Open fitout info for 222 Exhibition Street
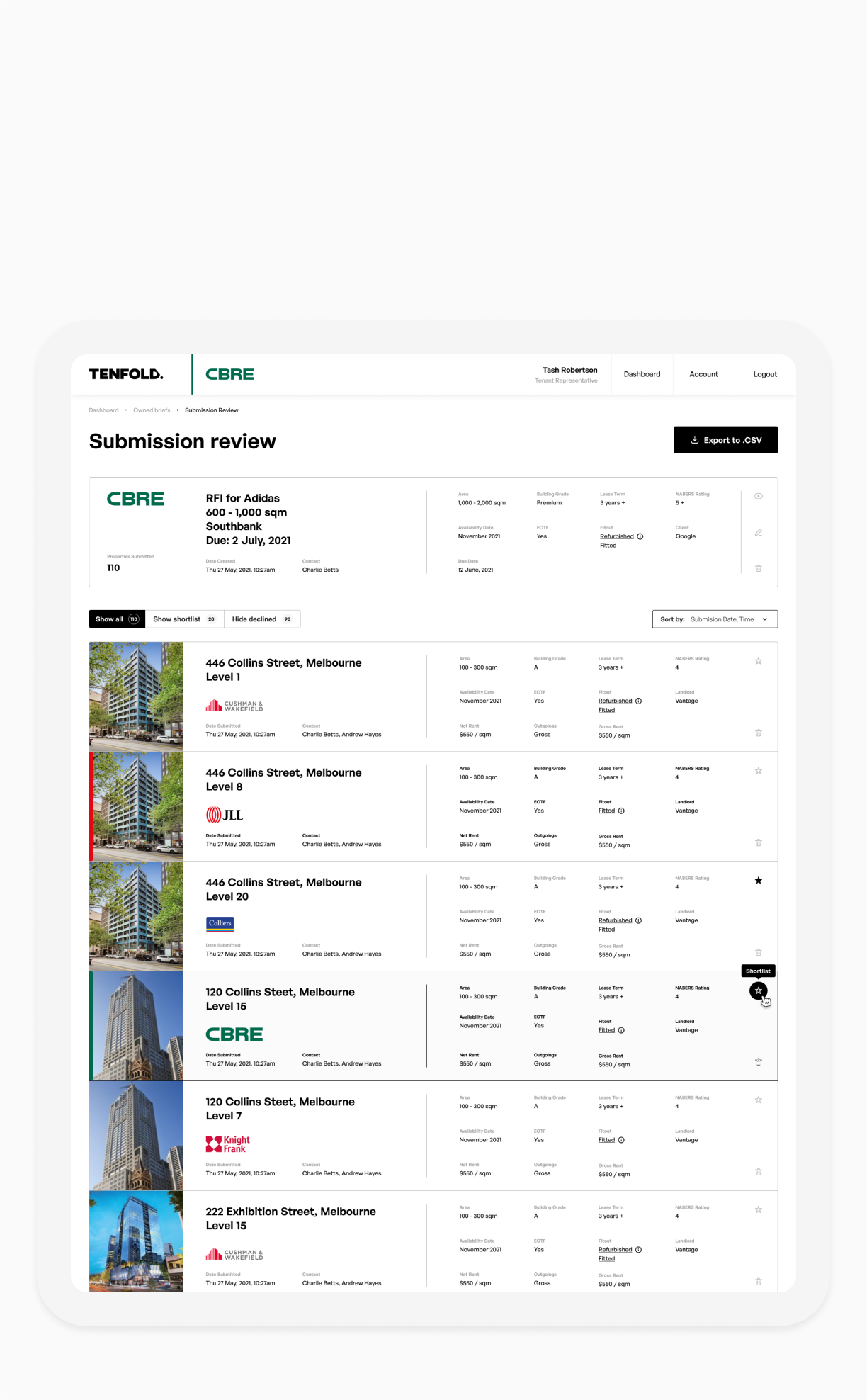Screen dimensions: 867x1400 coord(638,1250)
